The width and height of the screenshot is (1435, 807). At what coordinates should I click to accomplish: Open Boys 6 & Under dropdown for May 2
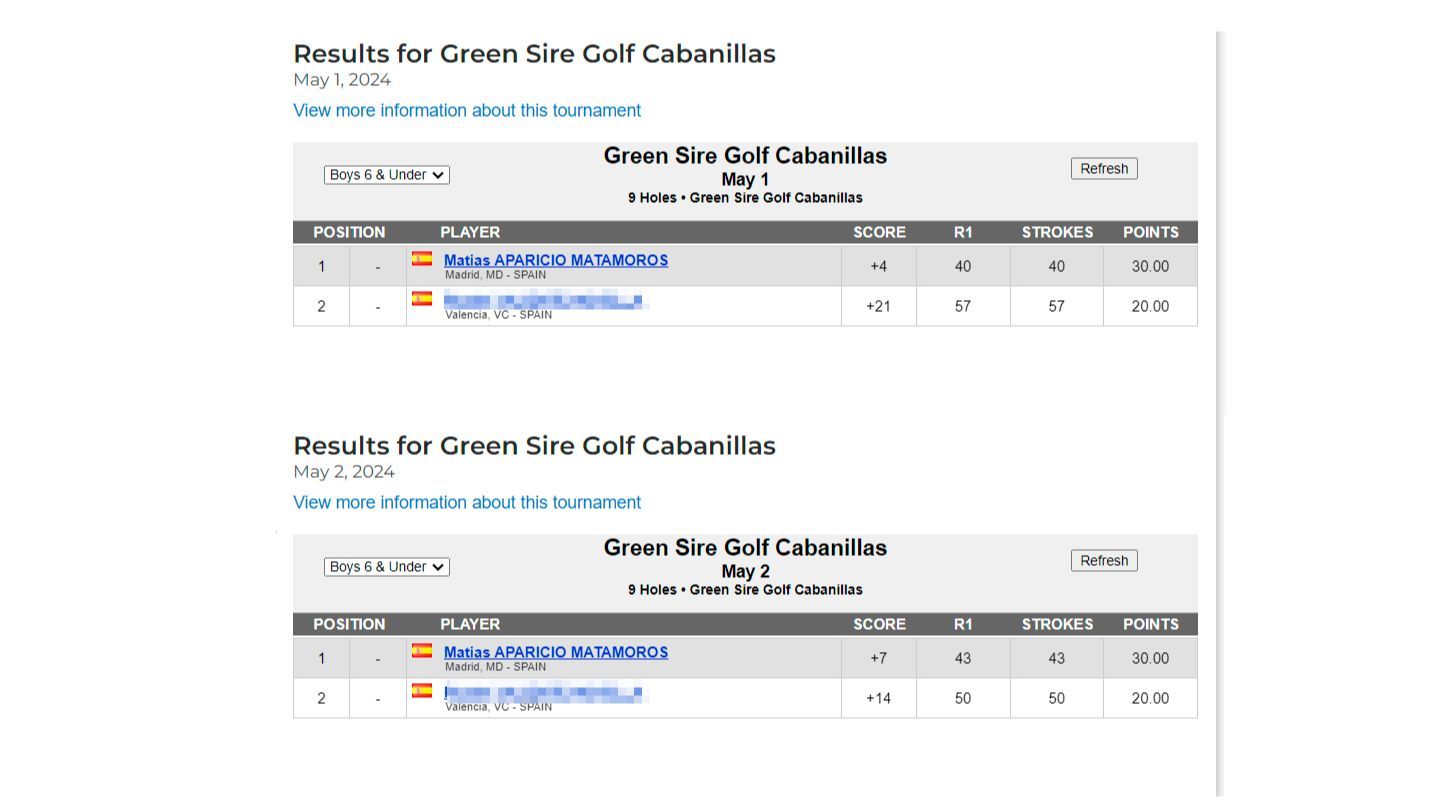[386, 567]
